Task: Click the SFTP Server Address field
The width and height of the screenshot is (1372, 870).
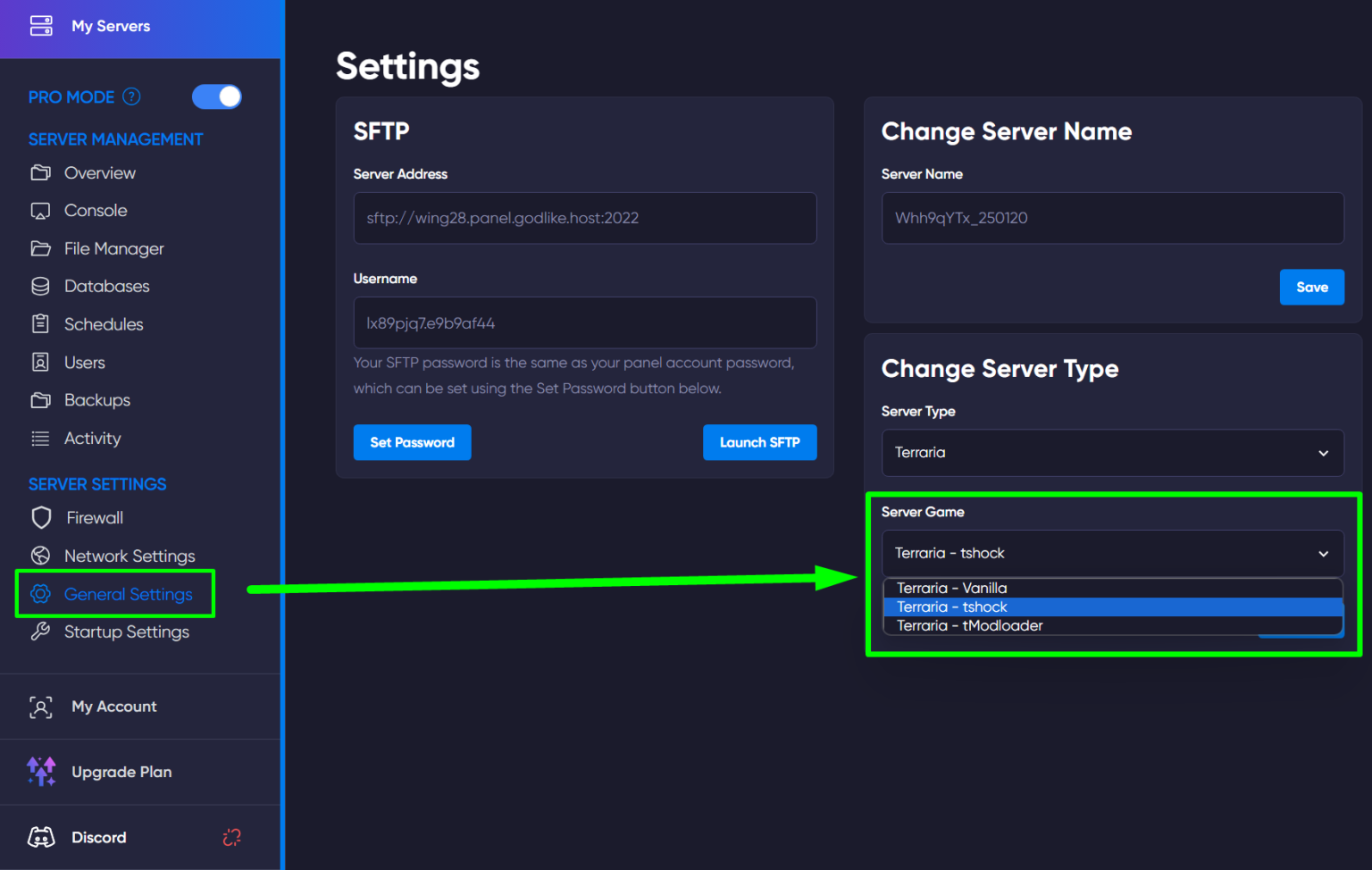Action: pos(585,218)
